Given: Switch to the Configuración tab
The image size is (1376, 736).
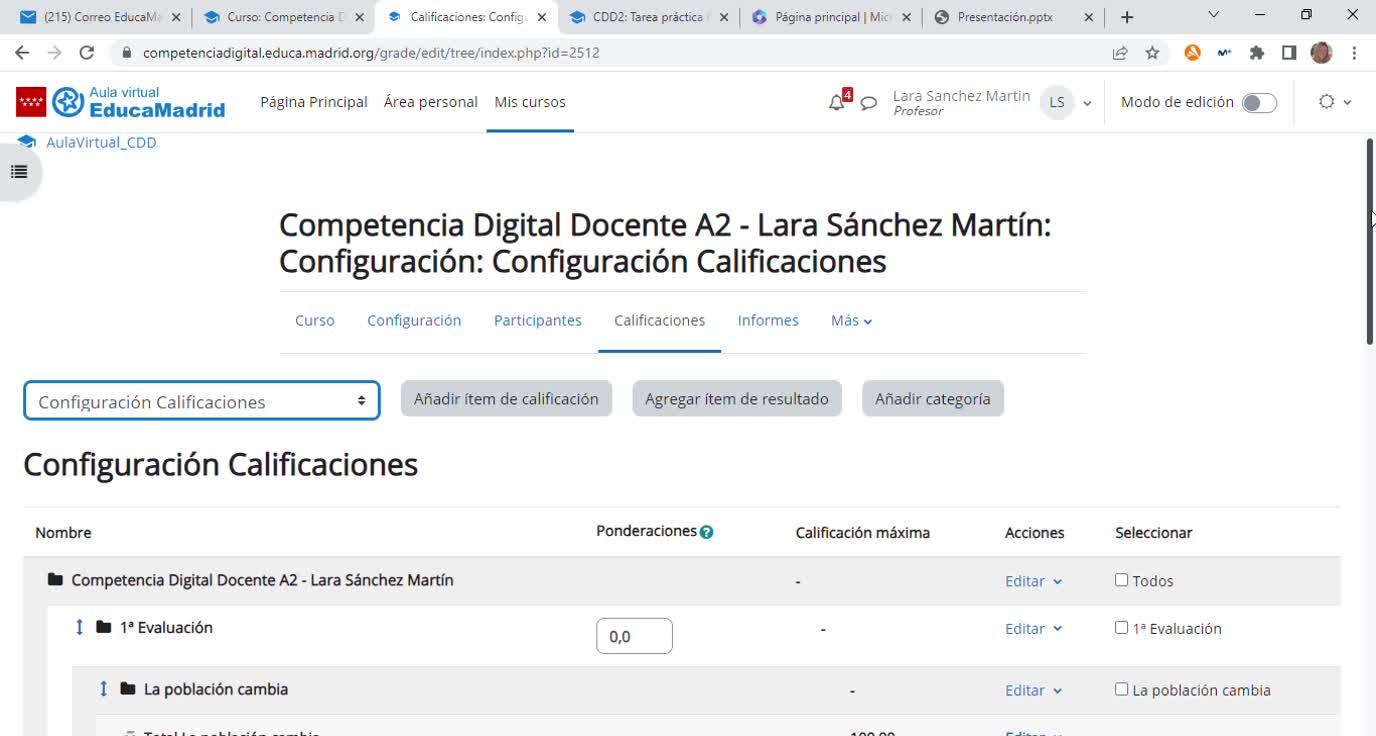Looking at the screenshot, I should pyautogui.click(x=414, y=320).
